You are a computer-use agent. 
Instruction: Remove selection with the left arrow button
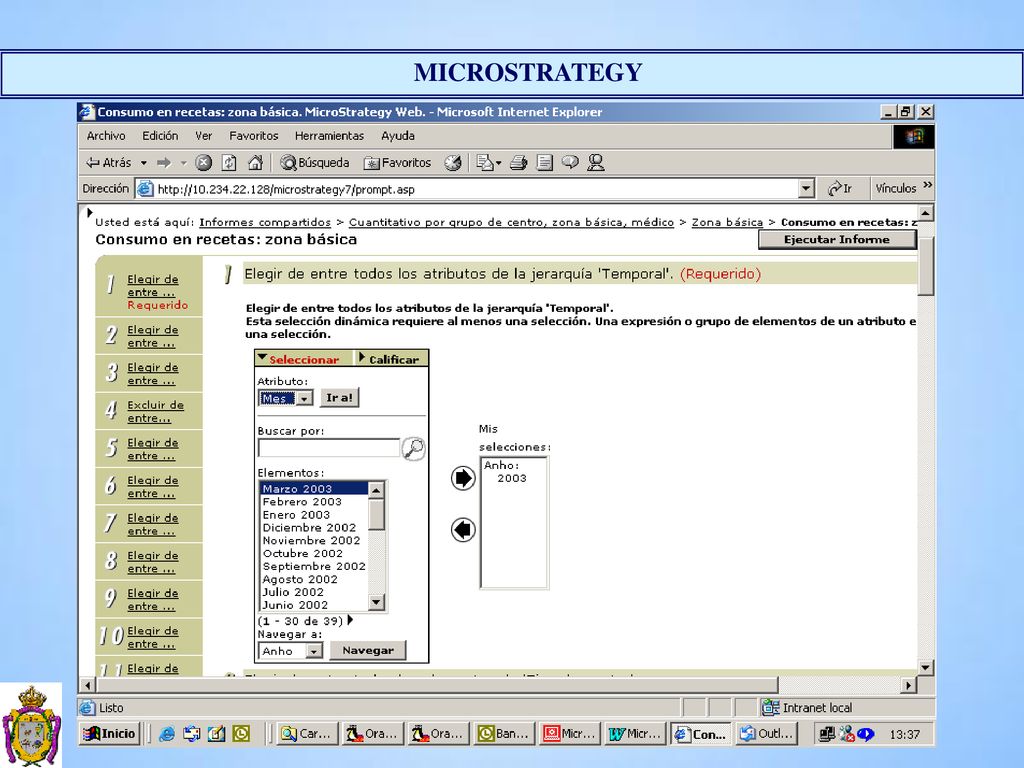click(x=463, y=530)
